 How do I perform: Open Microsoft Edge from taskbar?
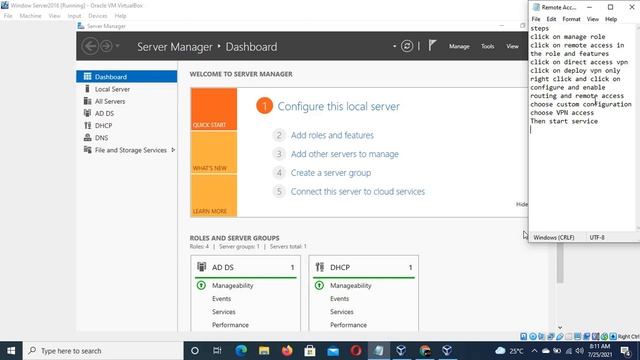click(x=241, y=351)
